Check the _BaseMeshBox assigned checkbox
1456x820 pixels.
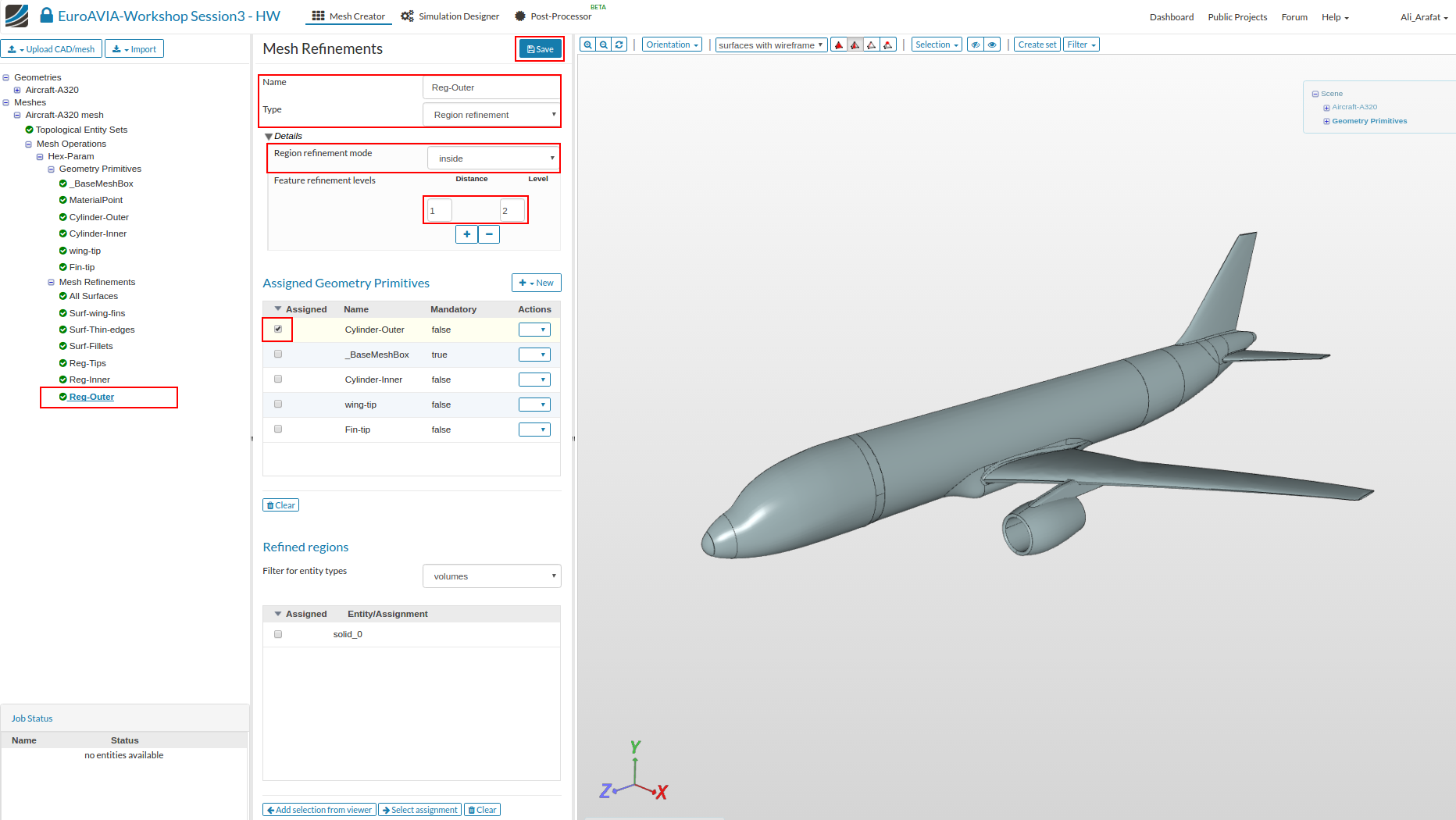[278, 354]
